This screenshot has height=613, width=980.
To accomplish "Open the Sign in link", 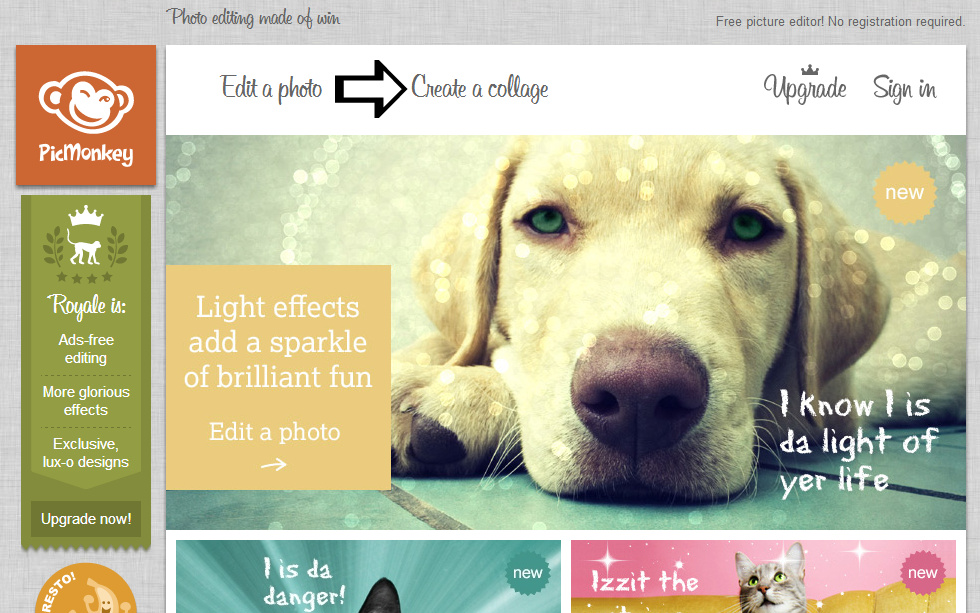I will click(904, 88).
